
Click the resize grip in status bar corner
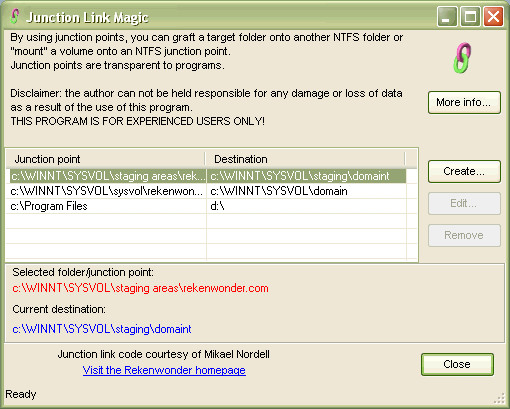click(x=499, y=398)
